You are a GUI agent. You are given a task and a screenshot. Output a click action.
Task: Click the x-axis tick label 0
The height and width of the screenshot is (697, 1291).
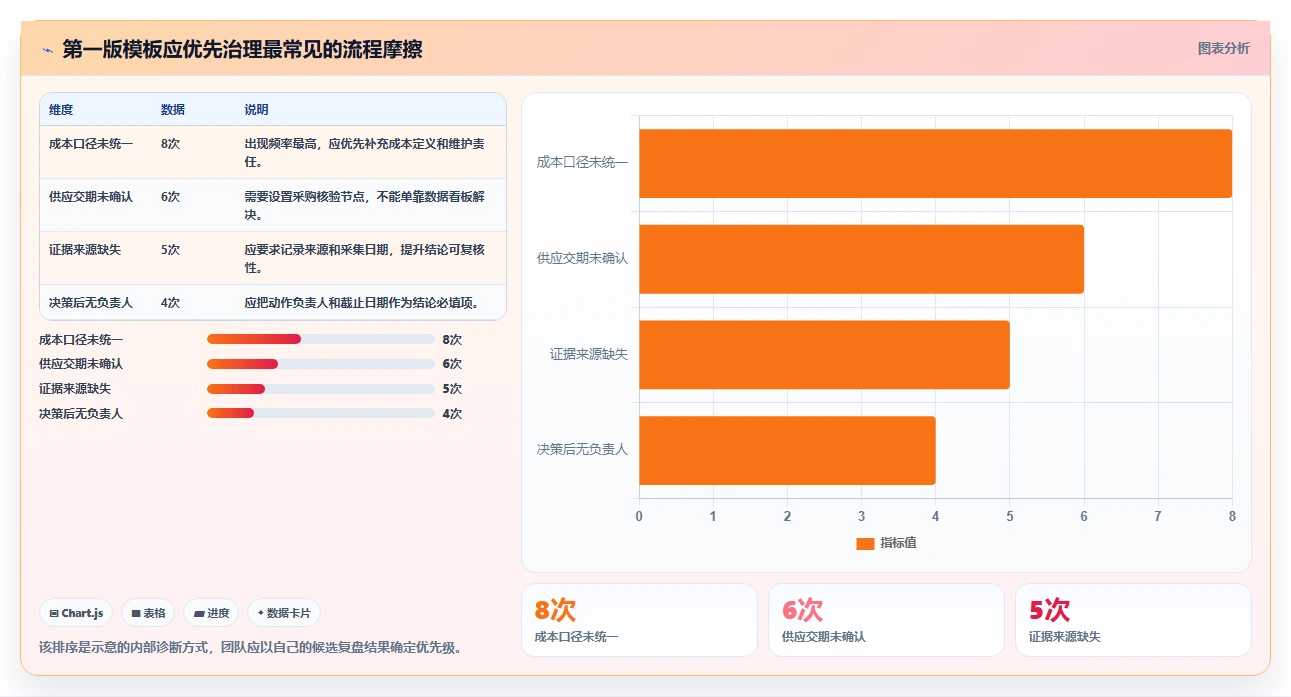pyautogui.click(x=639, y=517)
